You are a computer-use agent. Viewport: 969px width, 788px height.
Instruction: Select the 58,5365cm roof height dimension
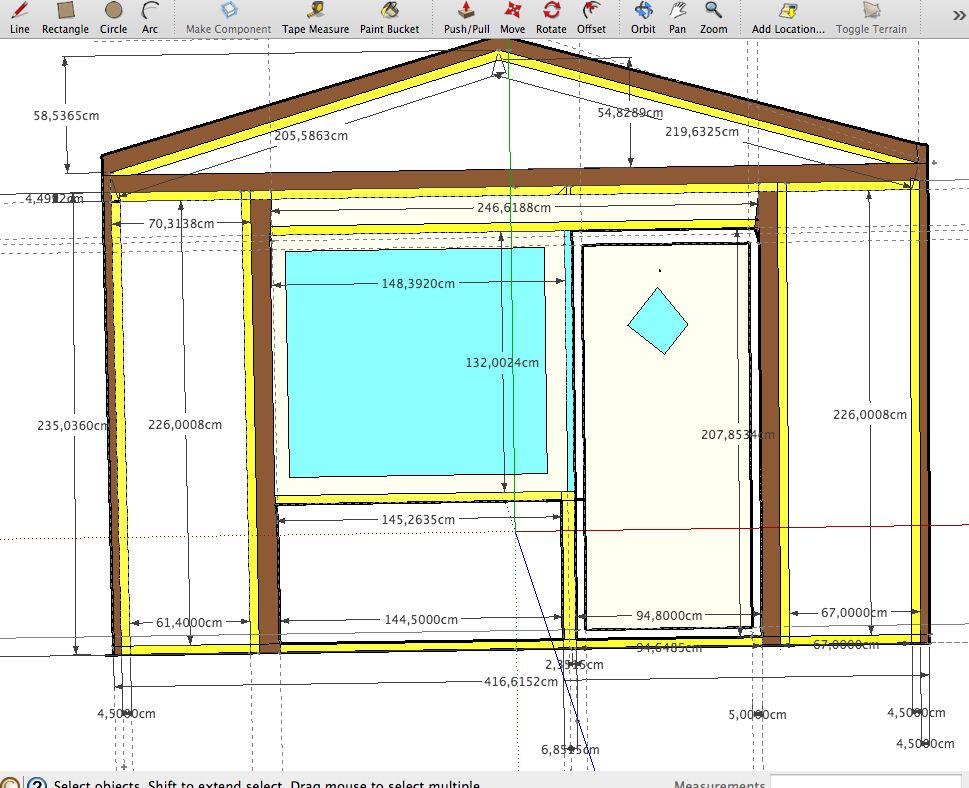click(66, 116)
